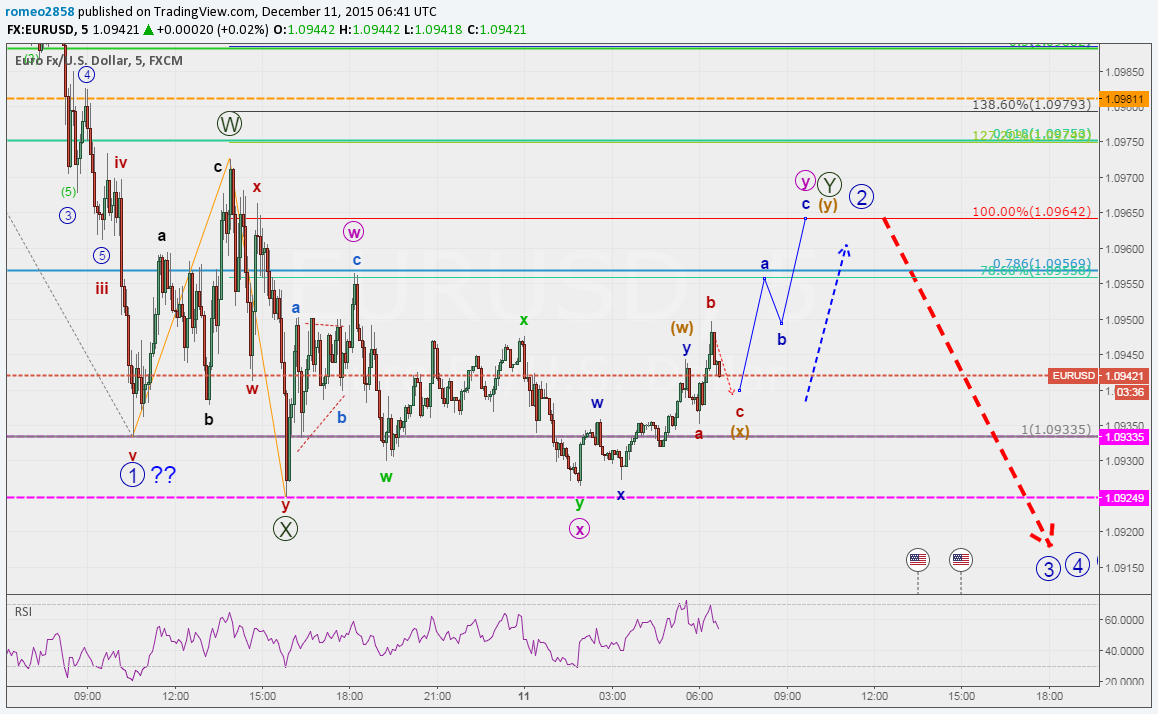Click the RSI indicator label
Image resolution: width=1158 pixels, height=714 pixels.
point(23,611)
